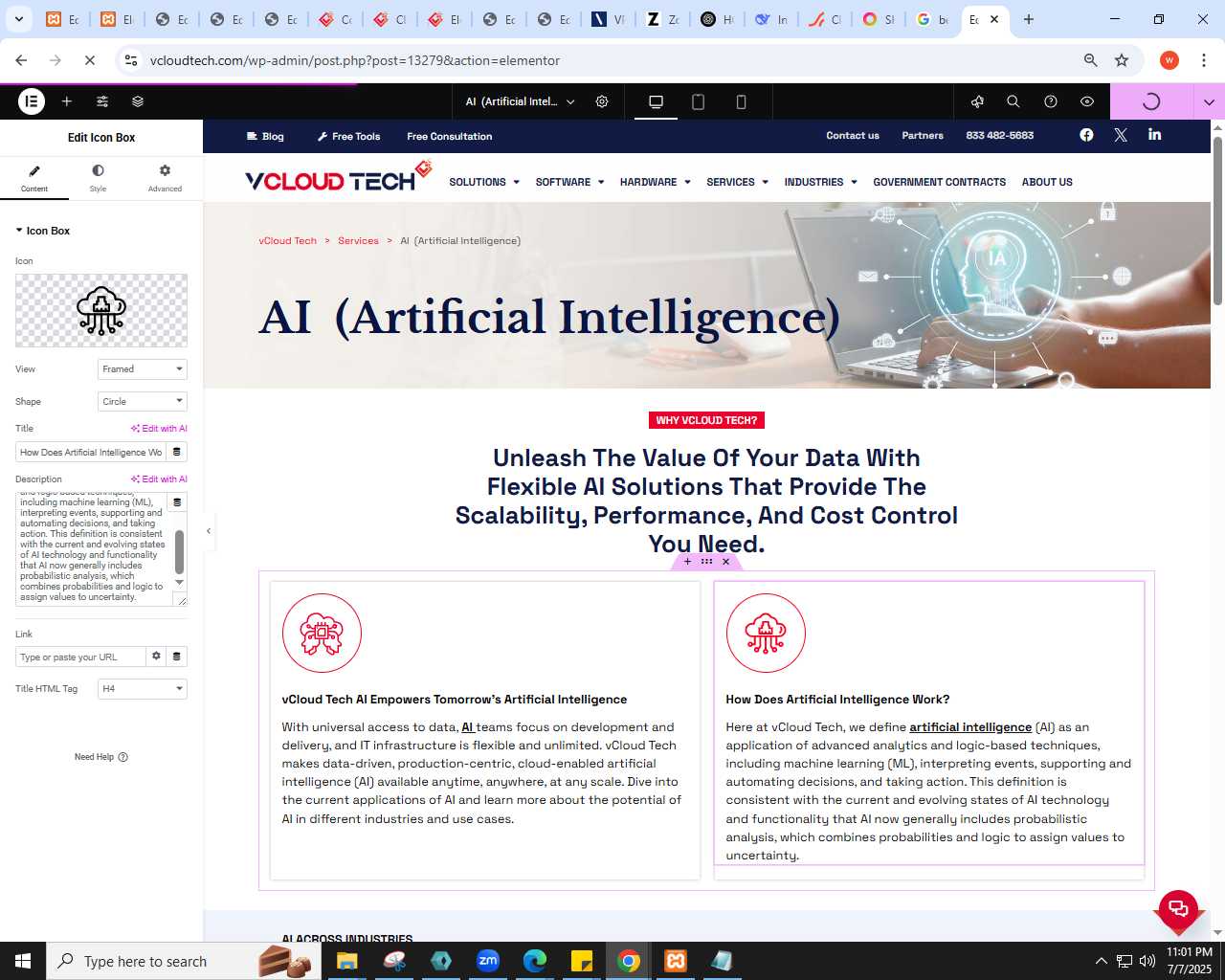Viewport: 1225px width, 980px height.
Task: Collapse the editor panel with arrow handle
Action: [209, 531]
